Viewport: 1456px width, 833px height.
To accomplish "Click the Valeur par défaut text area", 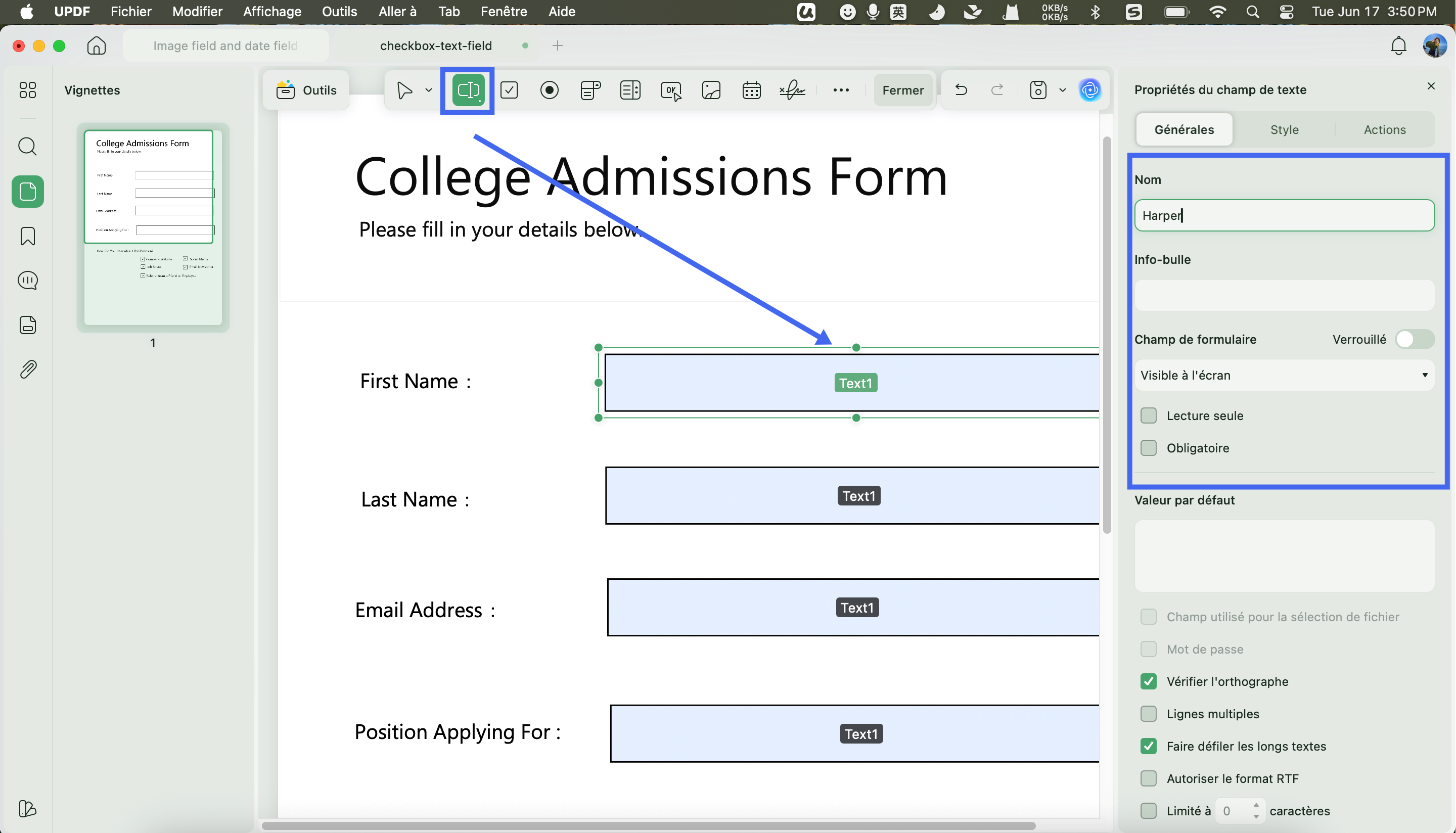I will click(1285, 556).
